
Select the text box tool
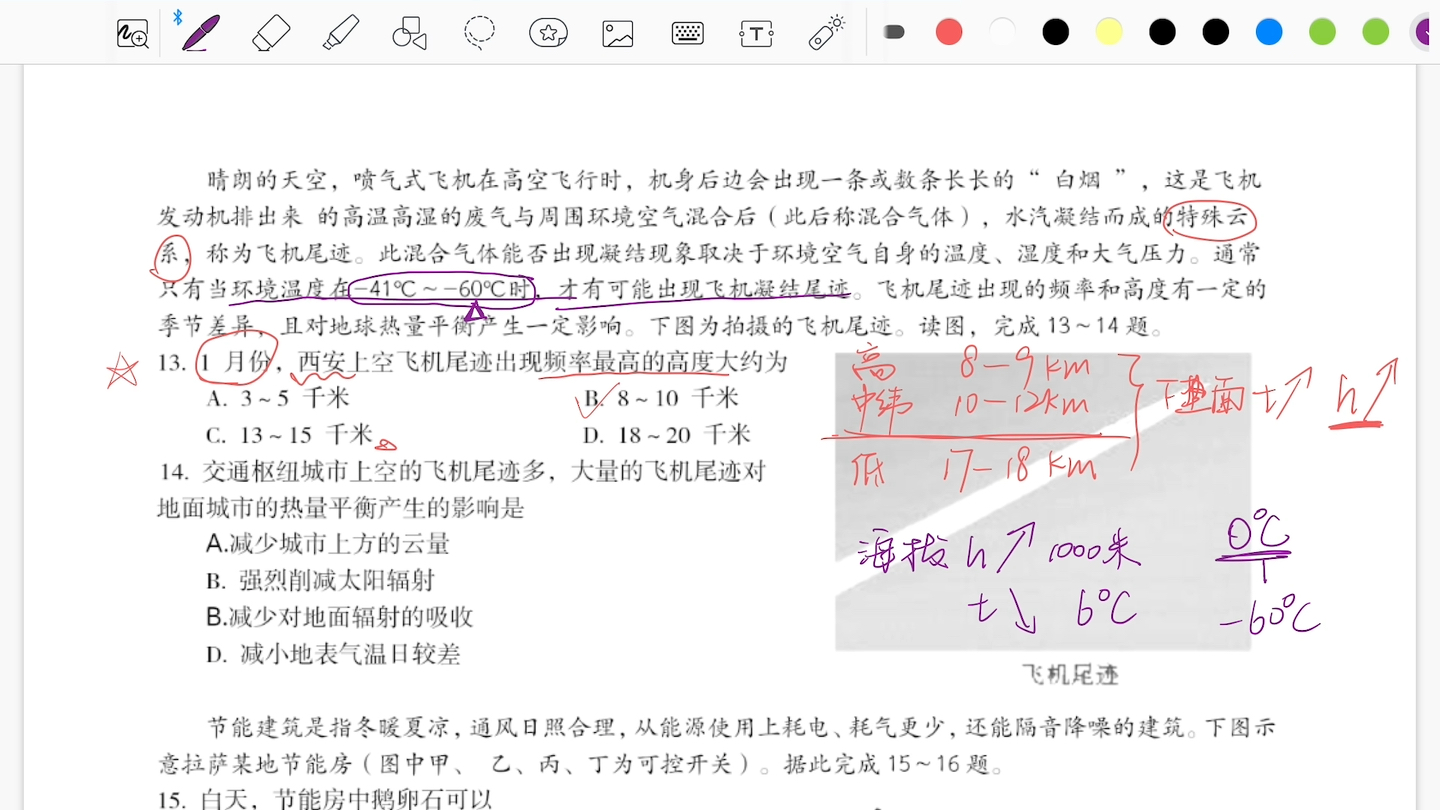pos(756,33)
